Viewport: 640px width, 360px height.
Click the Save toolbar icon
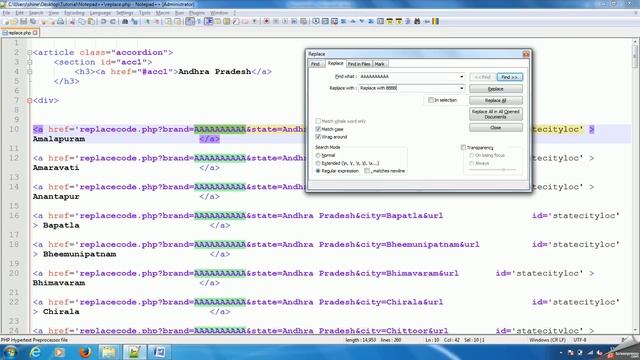tap(23, 21)
